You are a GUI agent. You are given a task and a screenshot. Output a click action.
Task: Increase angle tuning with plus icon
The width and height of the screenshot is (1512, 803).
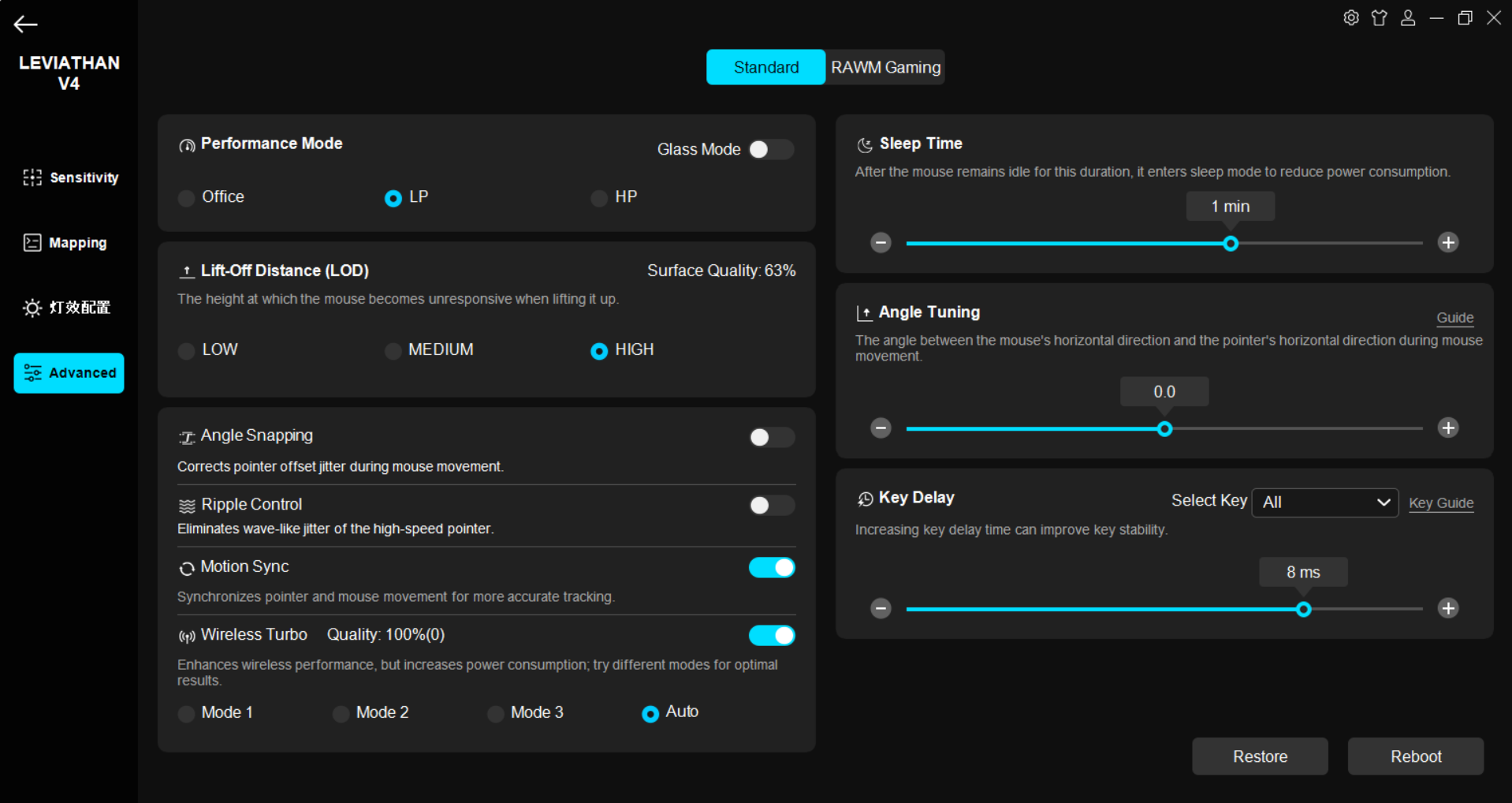[x=1447, y=428]
